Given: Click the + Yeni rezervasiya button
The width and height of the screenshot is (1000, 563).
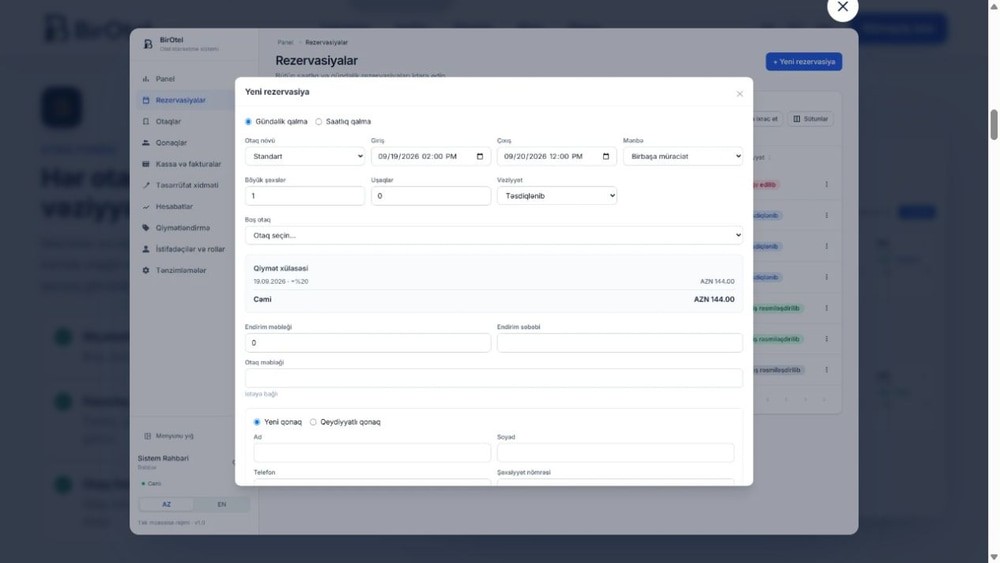Looking at the screenshot, I should (804, 62).
